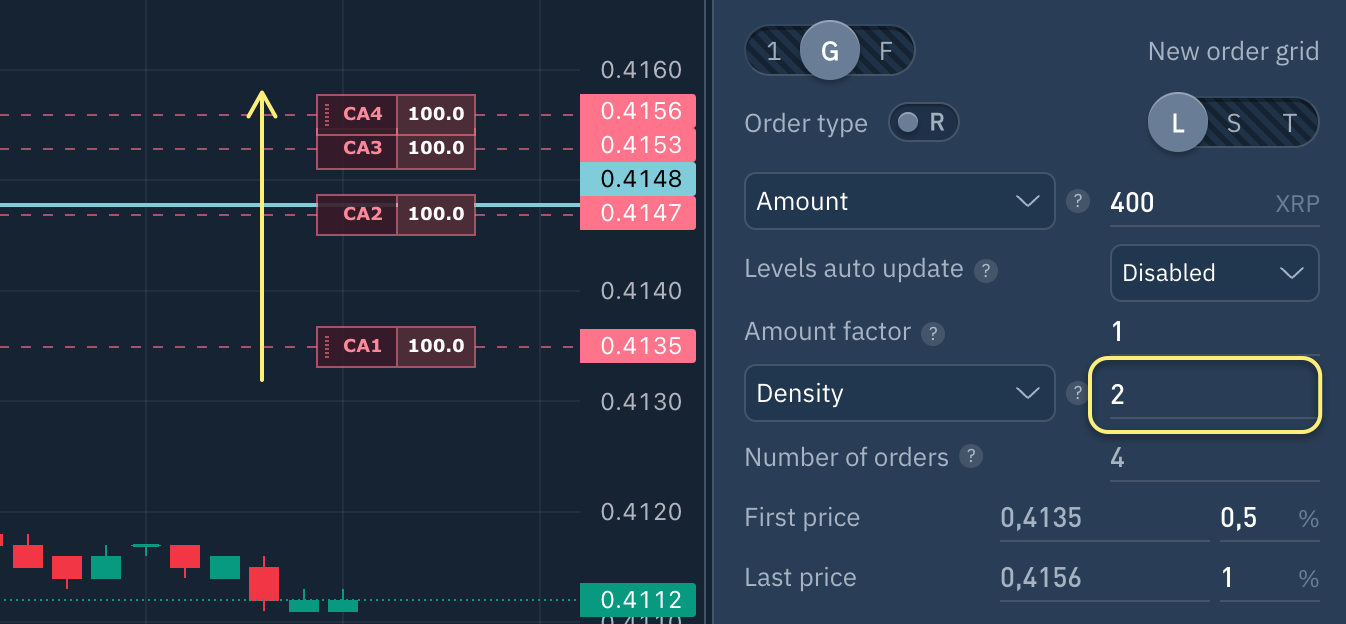Select the T option in L/S/T switch
Image resolution: width=1346 pixels, height=624 pixels.
pyautogui.click(x=1290, y=123)
